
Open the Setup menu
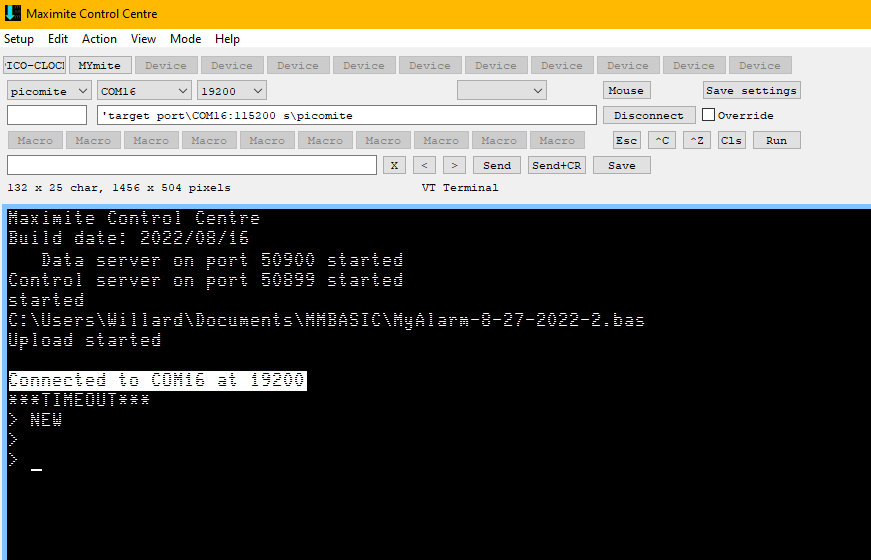(19, 39)
